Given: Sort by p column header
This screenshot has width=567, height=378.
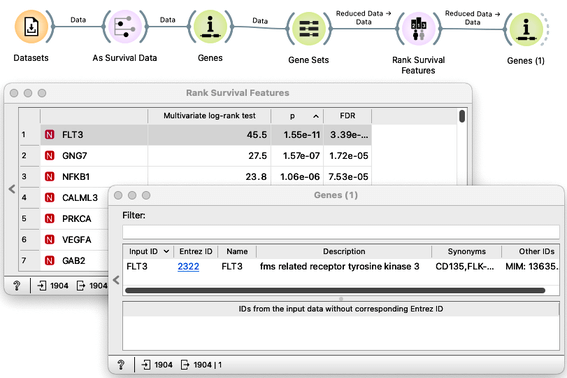Looking at the screenshot, I should [297, 116].
